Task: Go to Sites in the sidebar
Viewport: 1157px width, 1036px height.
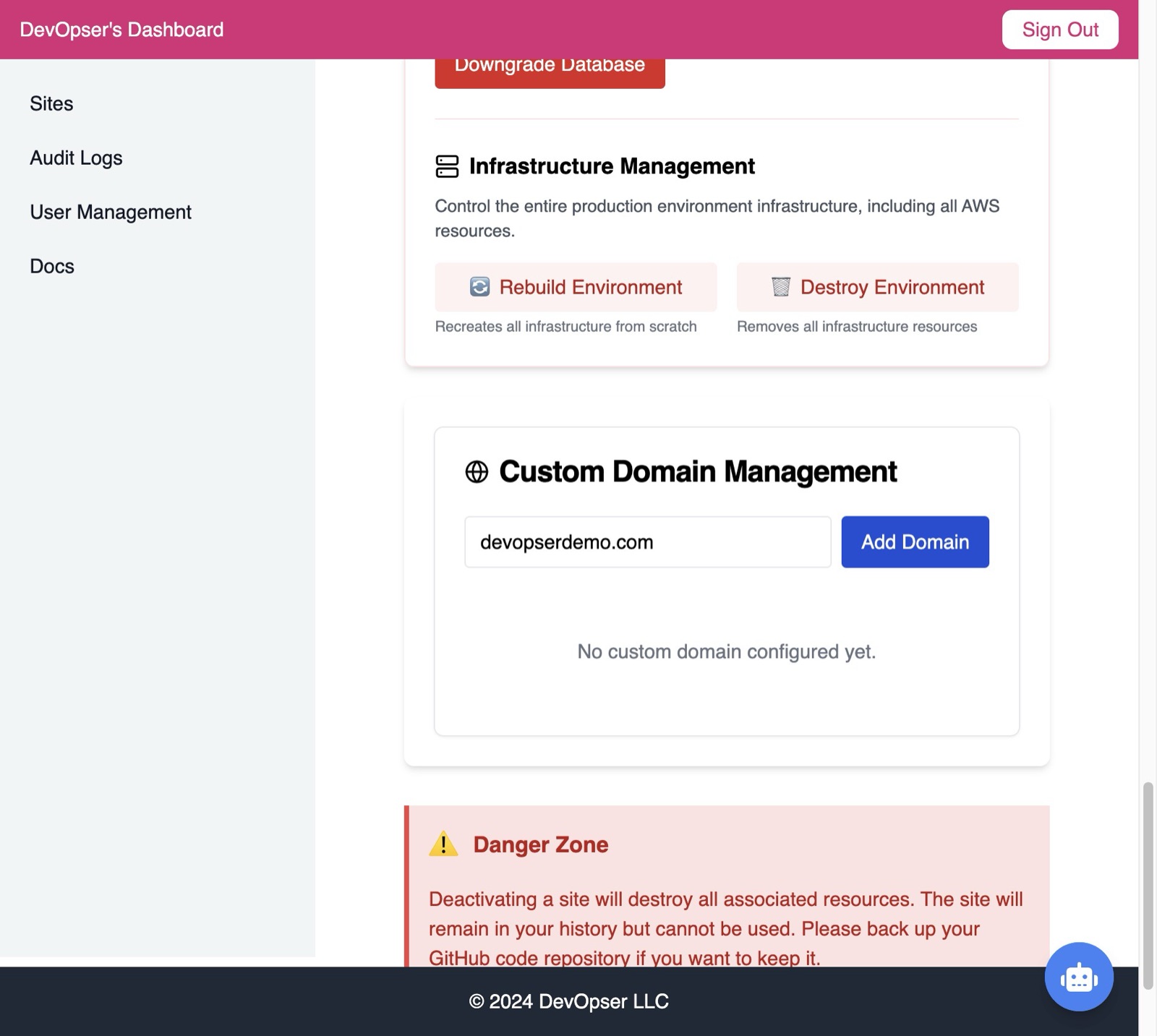Action: 51,103
